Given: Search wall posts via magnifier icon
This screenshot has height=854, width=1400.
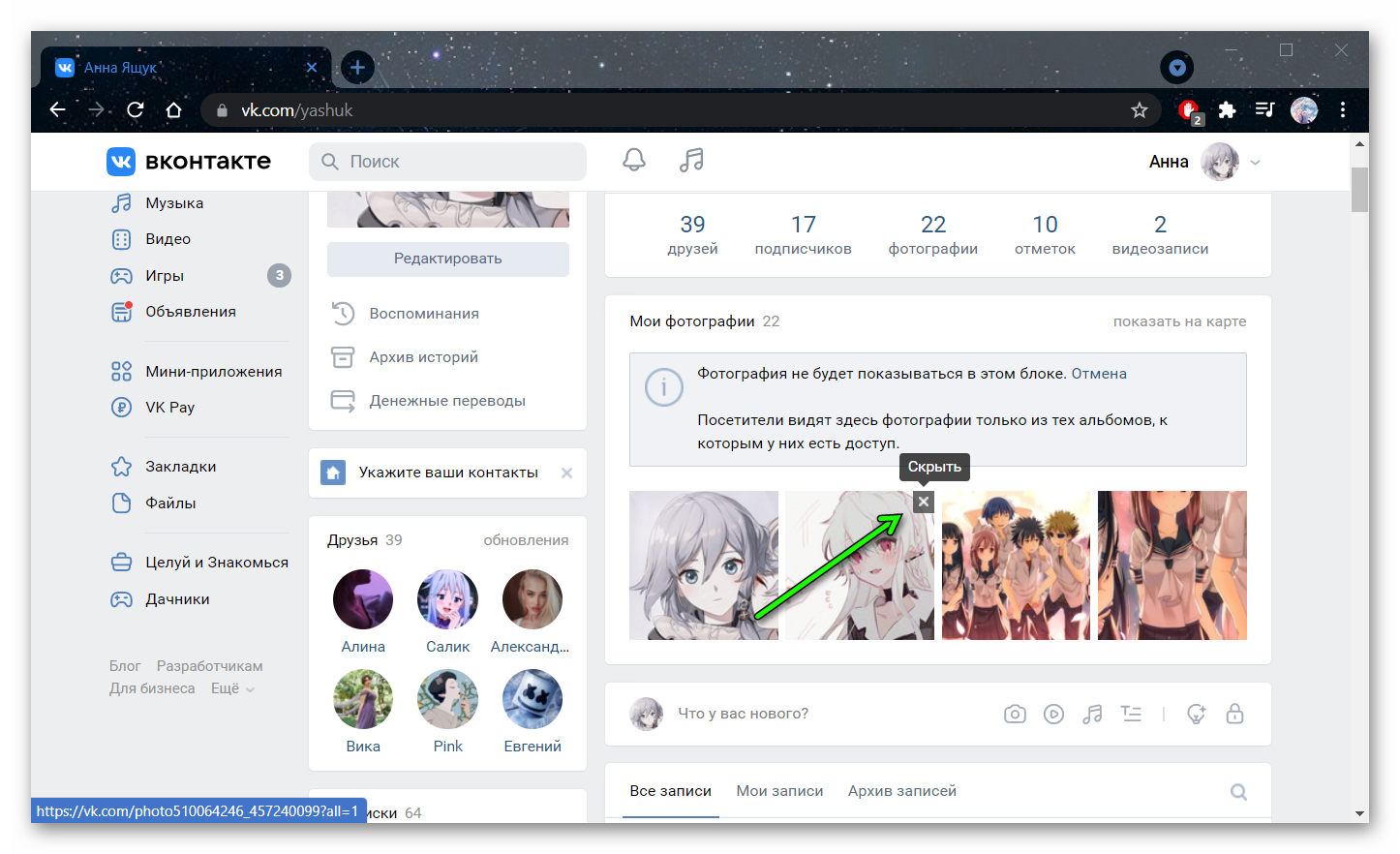Looking at the screenshot, I should pyautogui.click(x=1238, y=792).
